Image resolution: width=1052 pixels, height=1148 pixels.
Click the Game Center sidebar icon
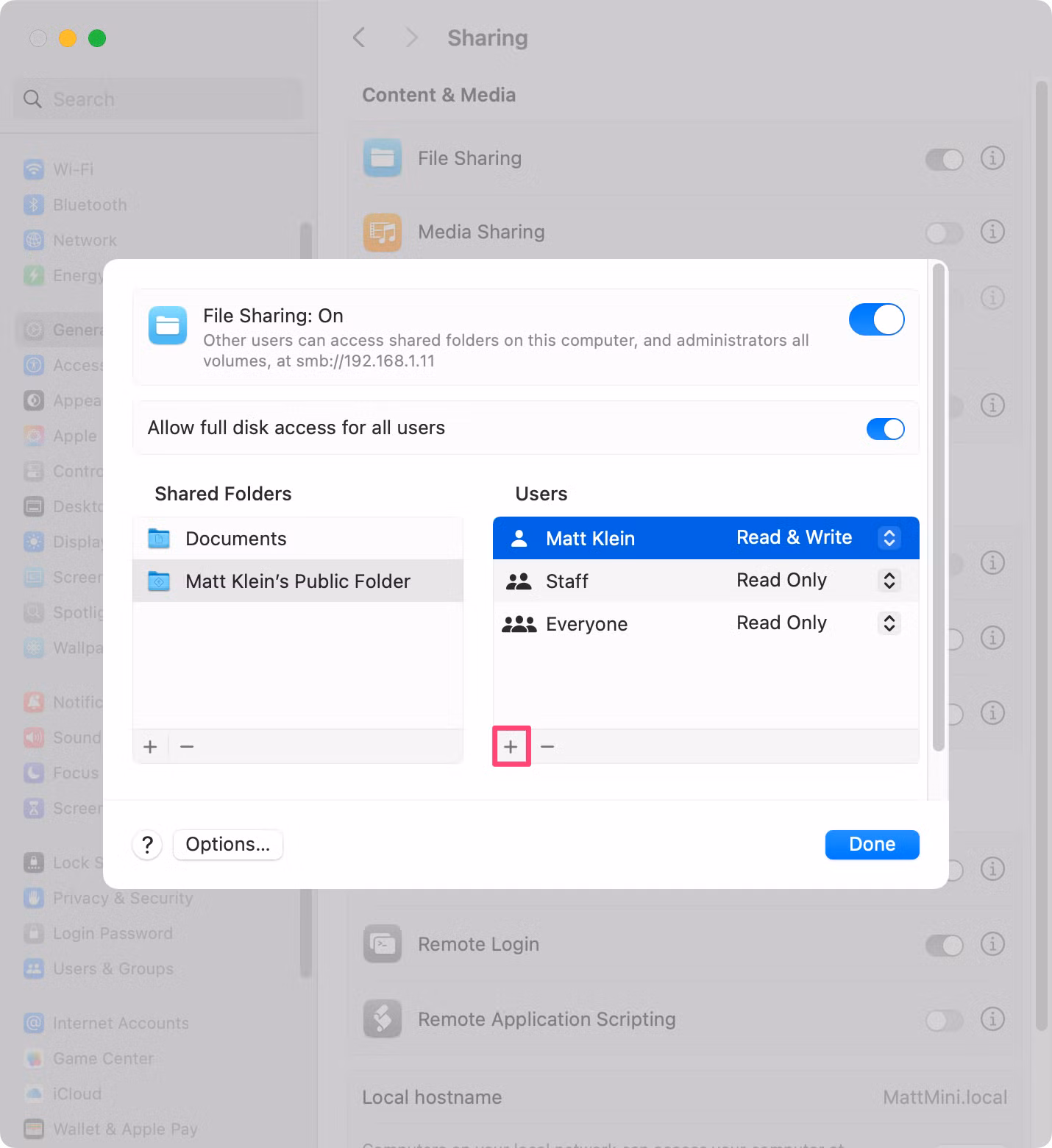(34, 1058)
